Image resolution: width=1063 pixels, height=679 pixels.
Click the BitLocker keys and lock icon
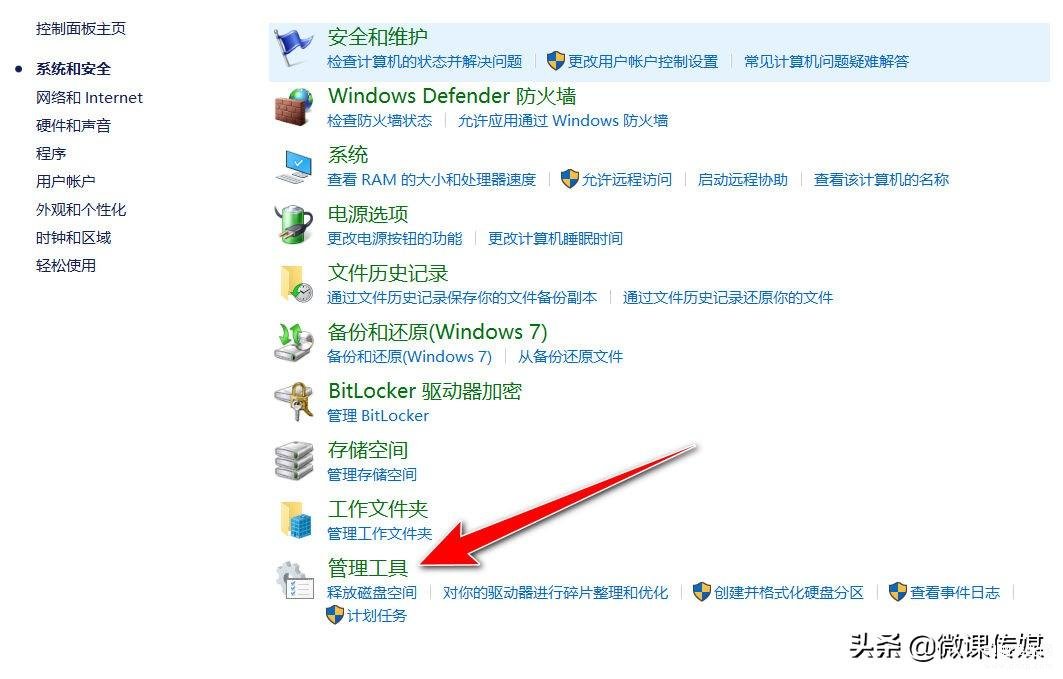(294, 402)
